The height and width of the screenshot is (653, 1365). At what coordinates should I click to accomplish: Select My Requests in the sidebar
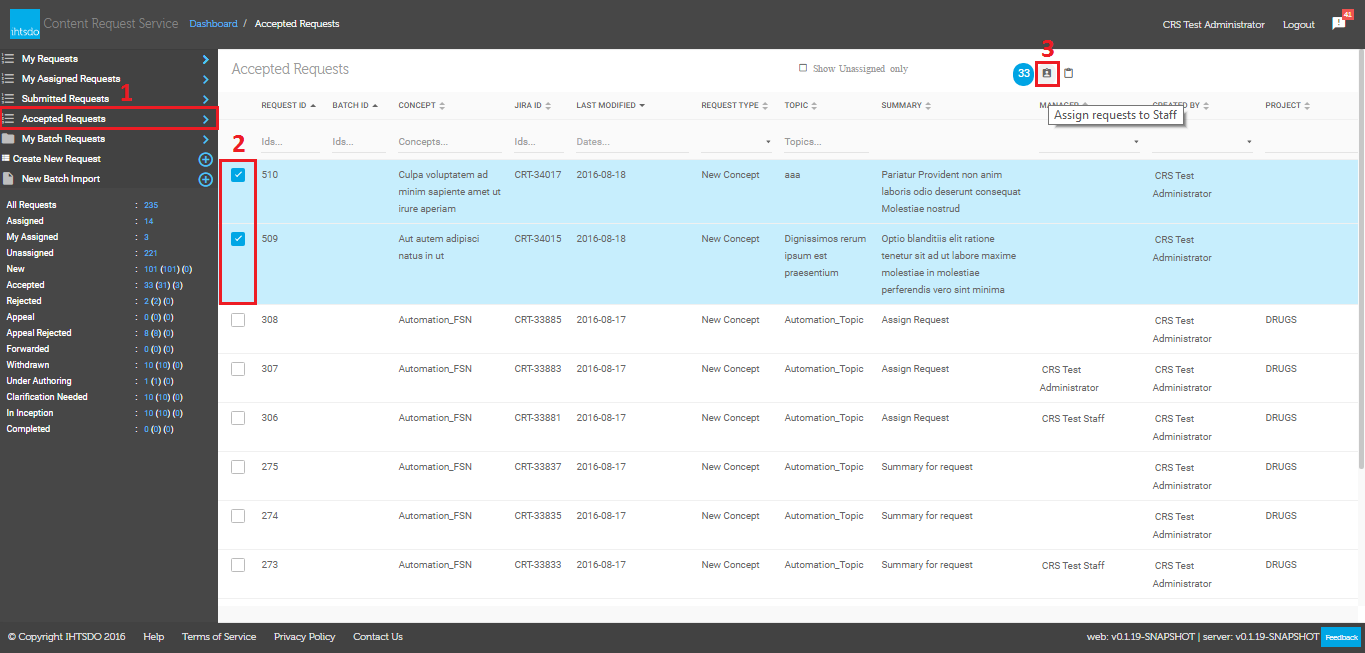click(50, 59)
